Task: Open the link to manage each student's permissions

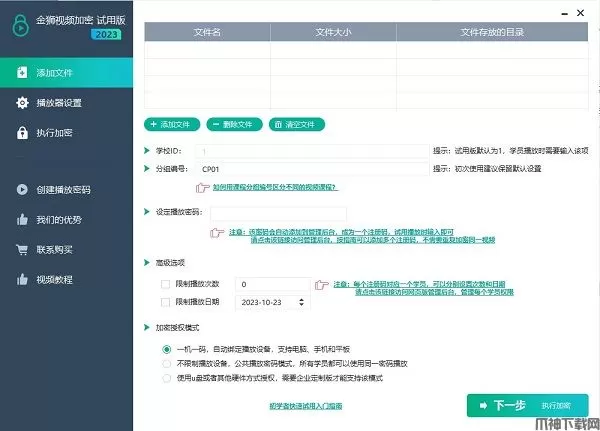Action: click(434, 292)
